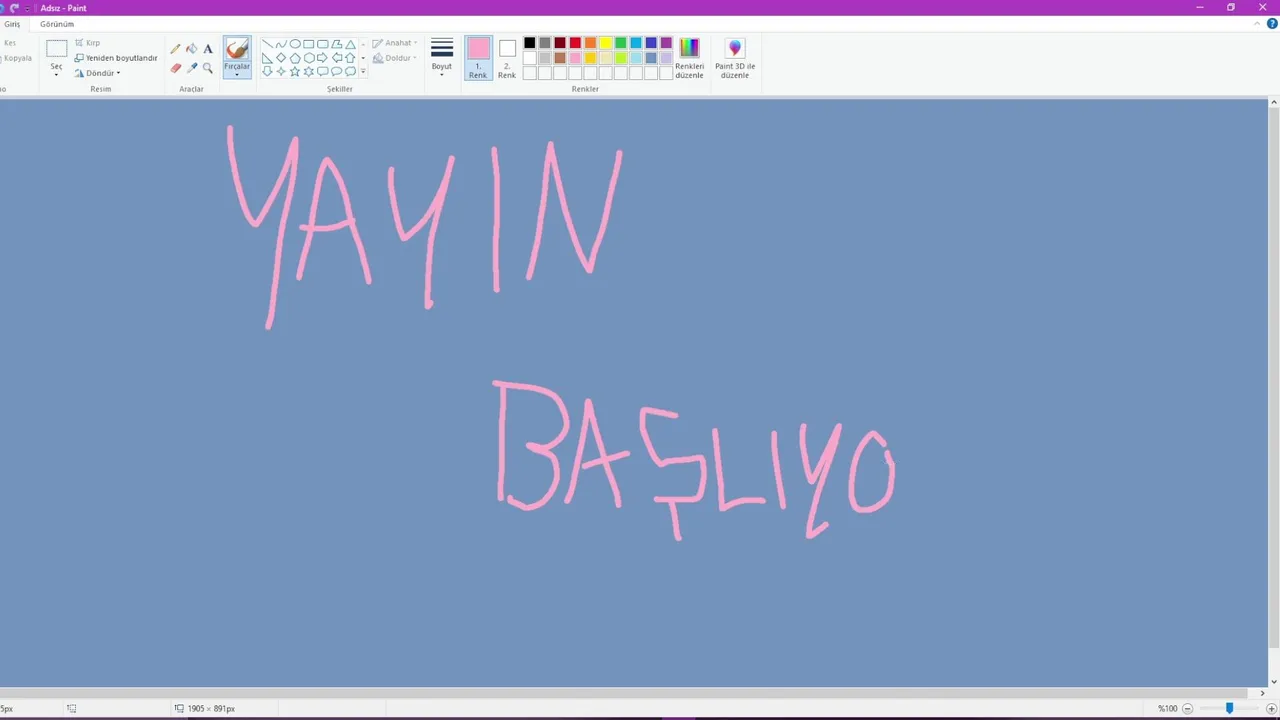Choose the down arrow shape
This screenshot has height=720, width=1280.
[267, 72]
